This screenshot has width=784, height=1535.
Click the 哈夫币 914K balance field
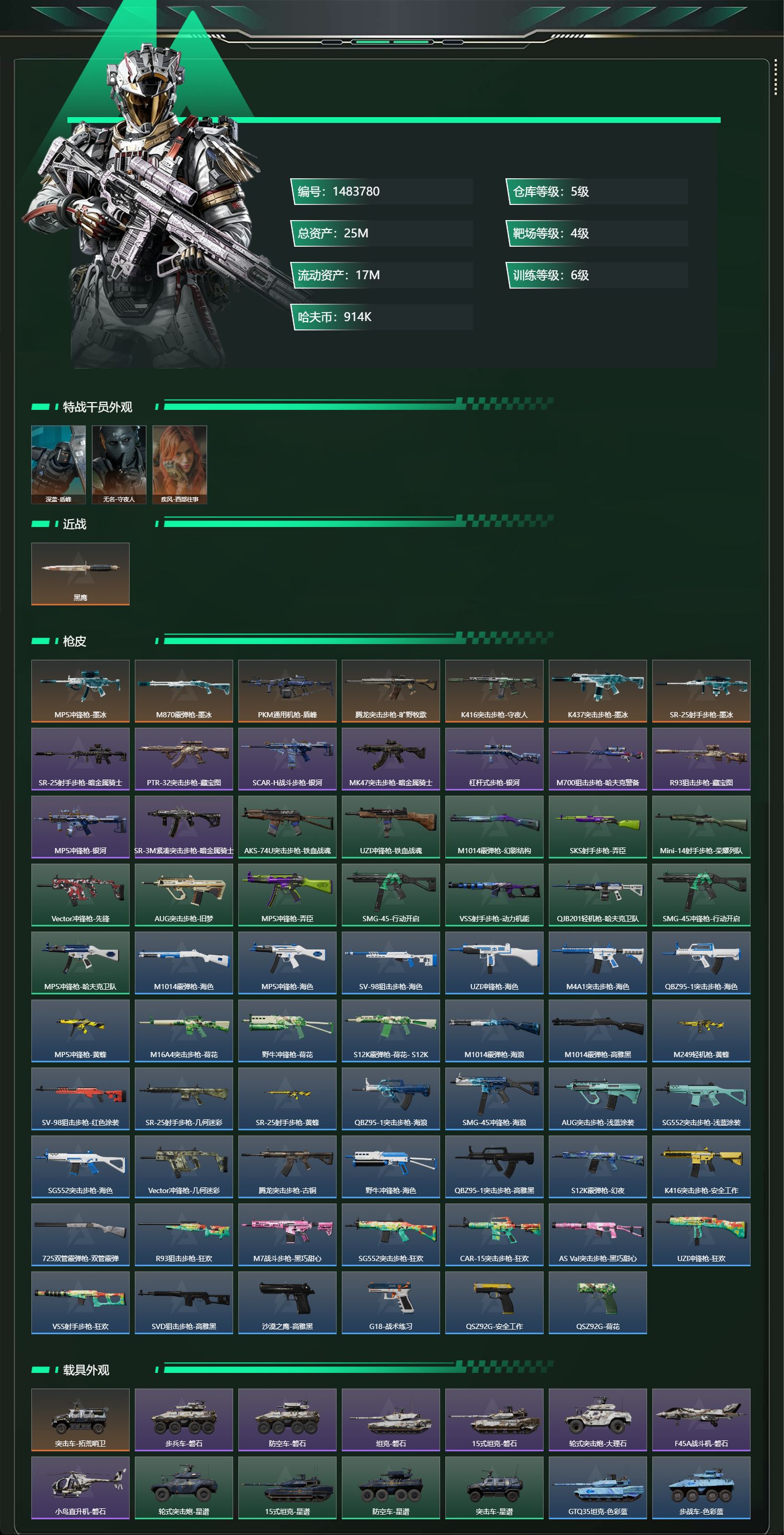pyautogui.click(x=381, y=317)
